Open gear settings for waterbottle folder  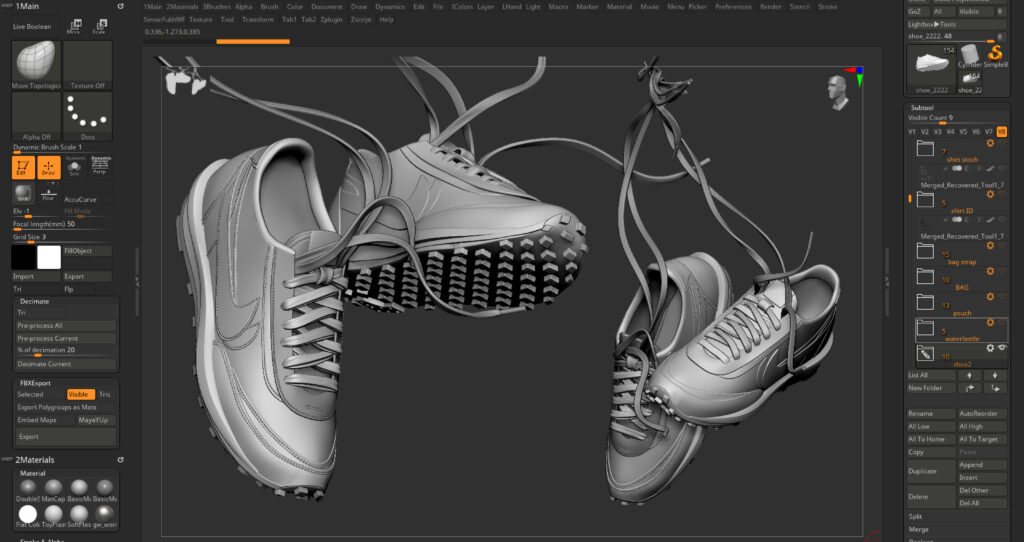tap(990, 323)
